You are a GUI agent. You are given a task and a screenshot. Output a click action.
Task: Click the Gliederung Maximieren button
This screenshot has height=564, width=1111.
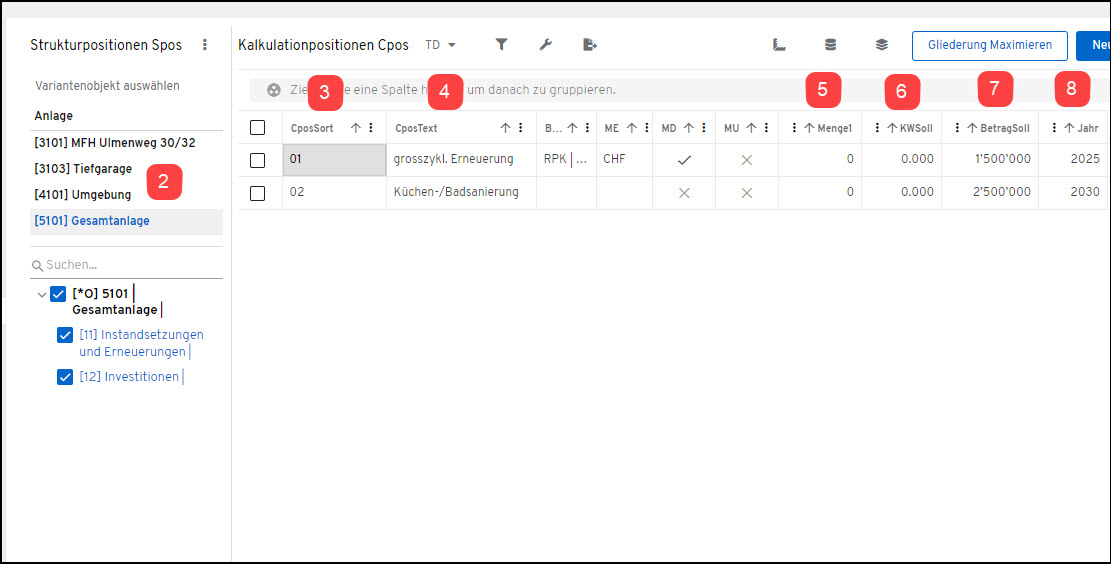[989, 45]
